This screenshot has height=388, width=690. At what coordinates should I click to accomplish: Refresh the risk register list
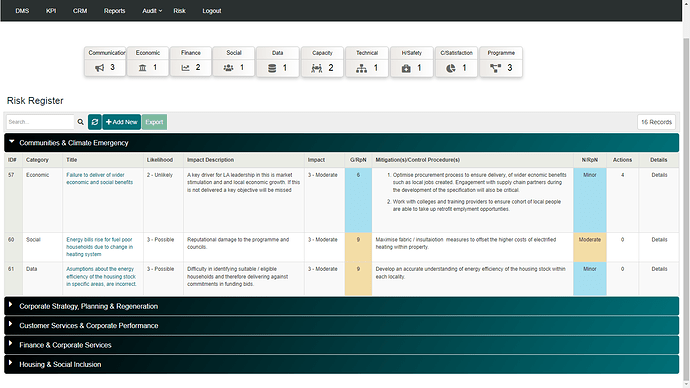pyautogui.click(x=95, y=122)
